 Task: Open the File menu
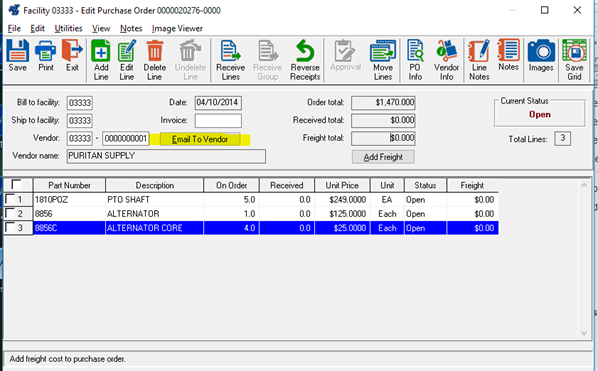click(x=14, y=28)
